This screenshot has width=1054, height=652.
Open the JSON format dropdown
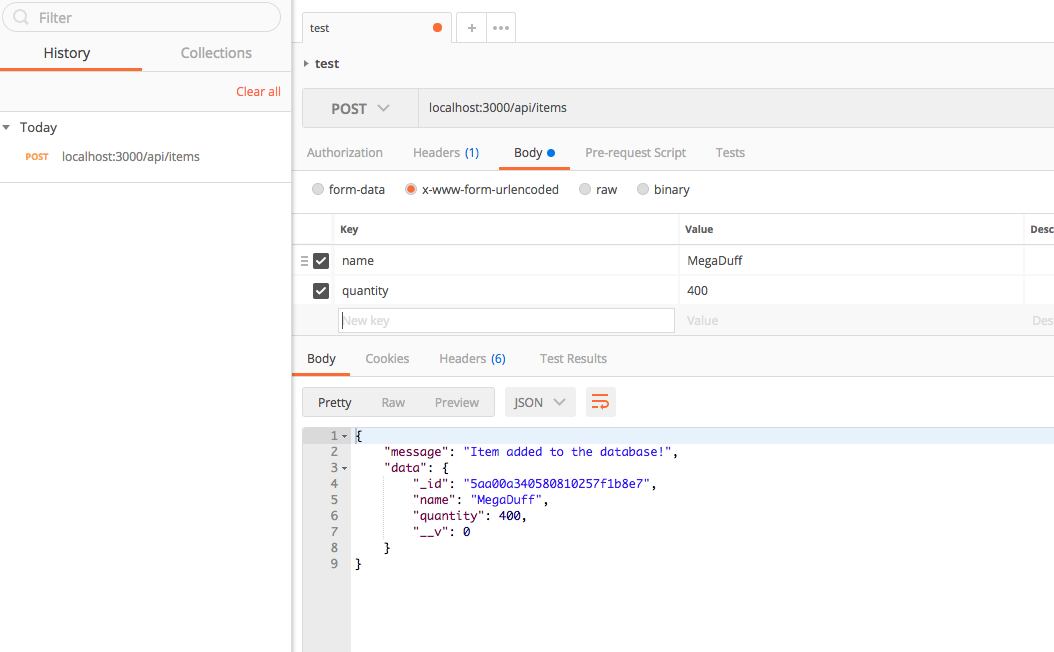coord(540,402)
